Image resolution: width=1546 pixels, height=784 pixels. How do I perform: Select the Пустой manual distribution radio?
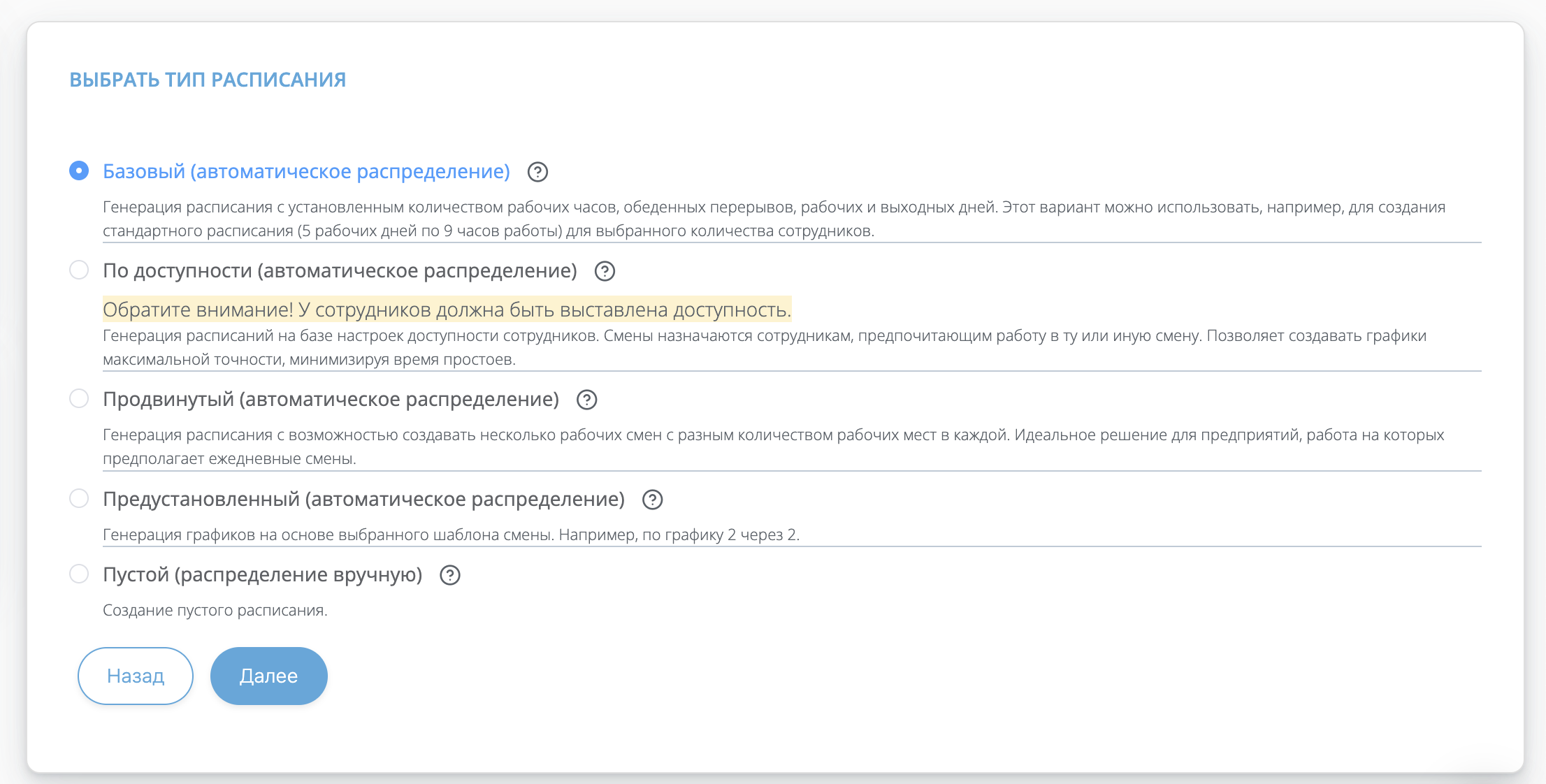[79, 574]
